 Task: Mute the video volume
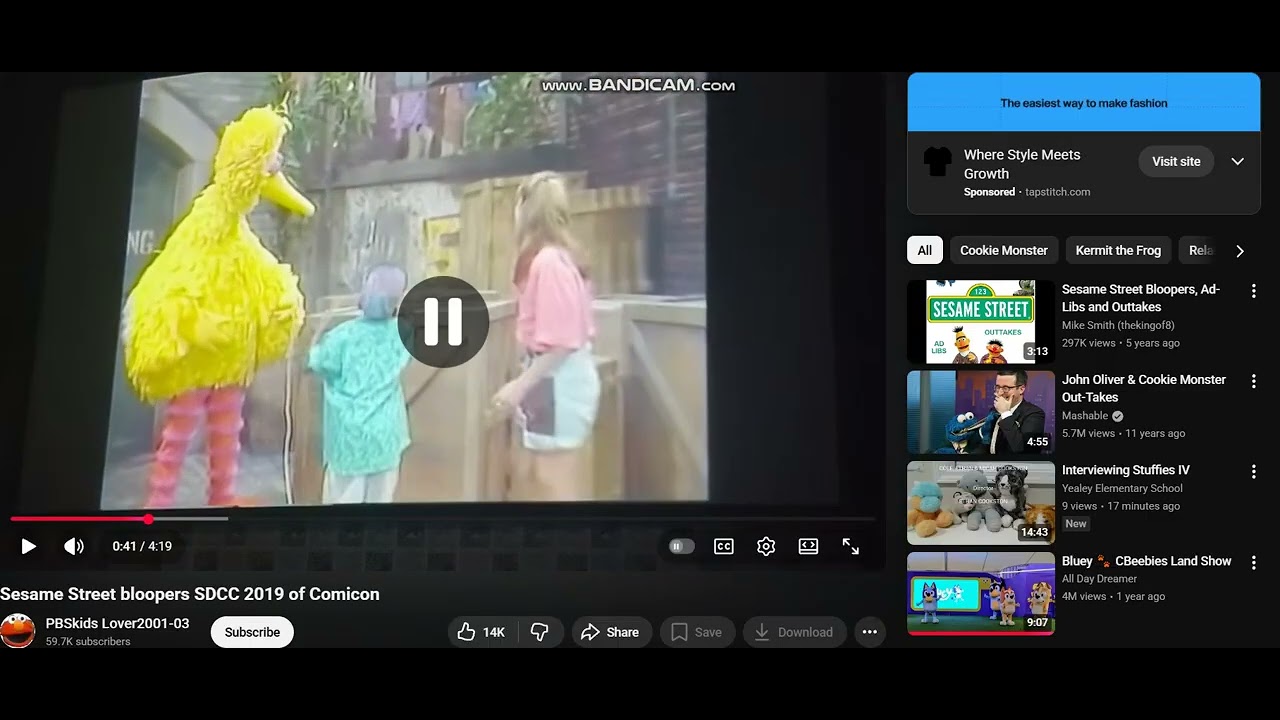tap(74, 546)
